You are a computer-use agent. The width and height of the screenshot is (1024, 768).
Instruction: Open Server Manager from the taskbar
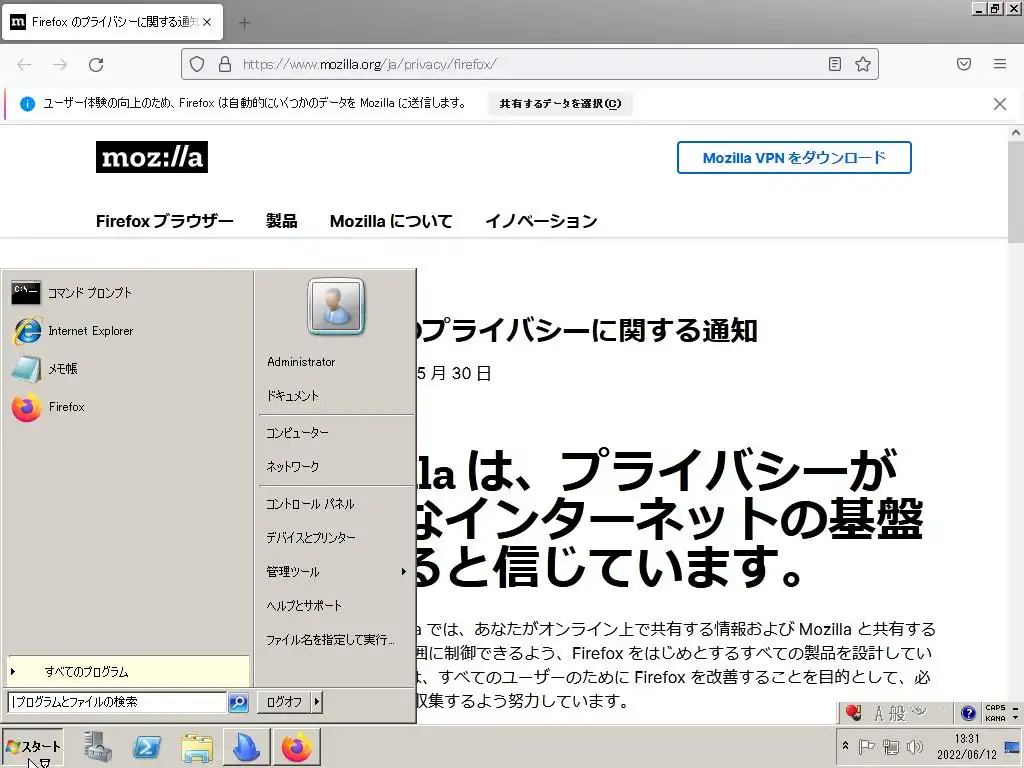tap(98, 747)
